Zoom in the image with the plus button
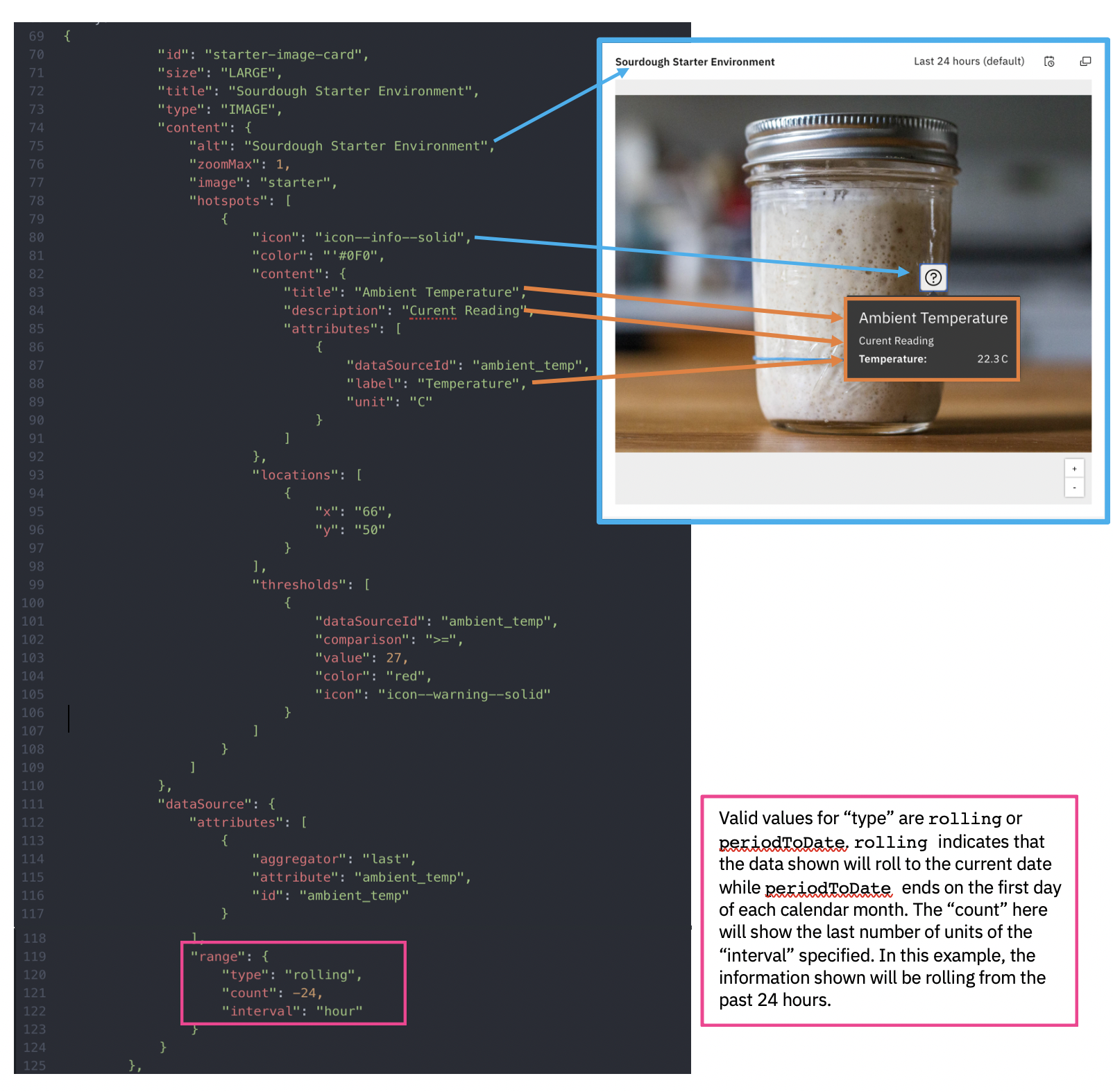The height and width of the screenshot is (1092, 1113). pyautogui.click(x=1074, y=469)
